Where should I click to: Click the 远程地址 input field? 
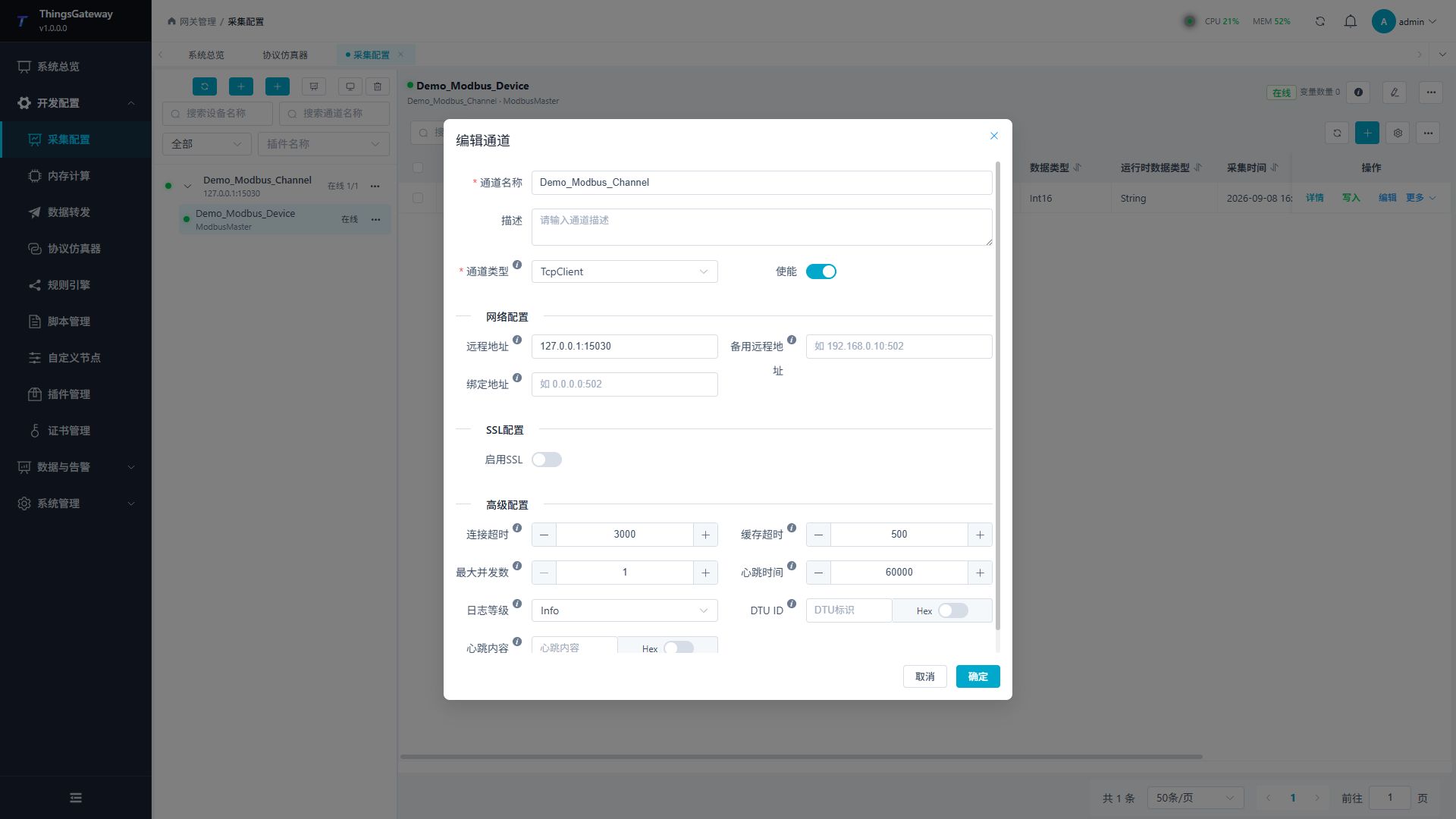[x=624, y=347]
